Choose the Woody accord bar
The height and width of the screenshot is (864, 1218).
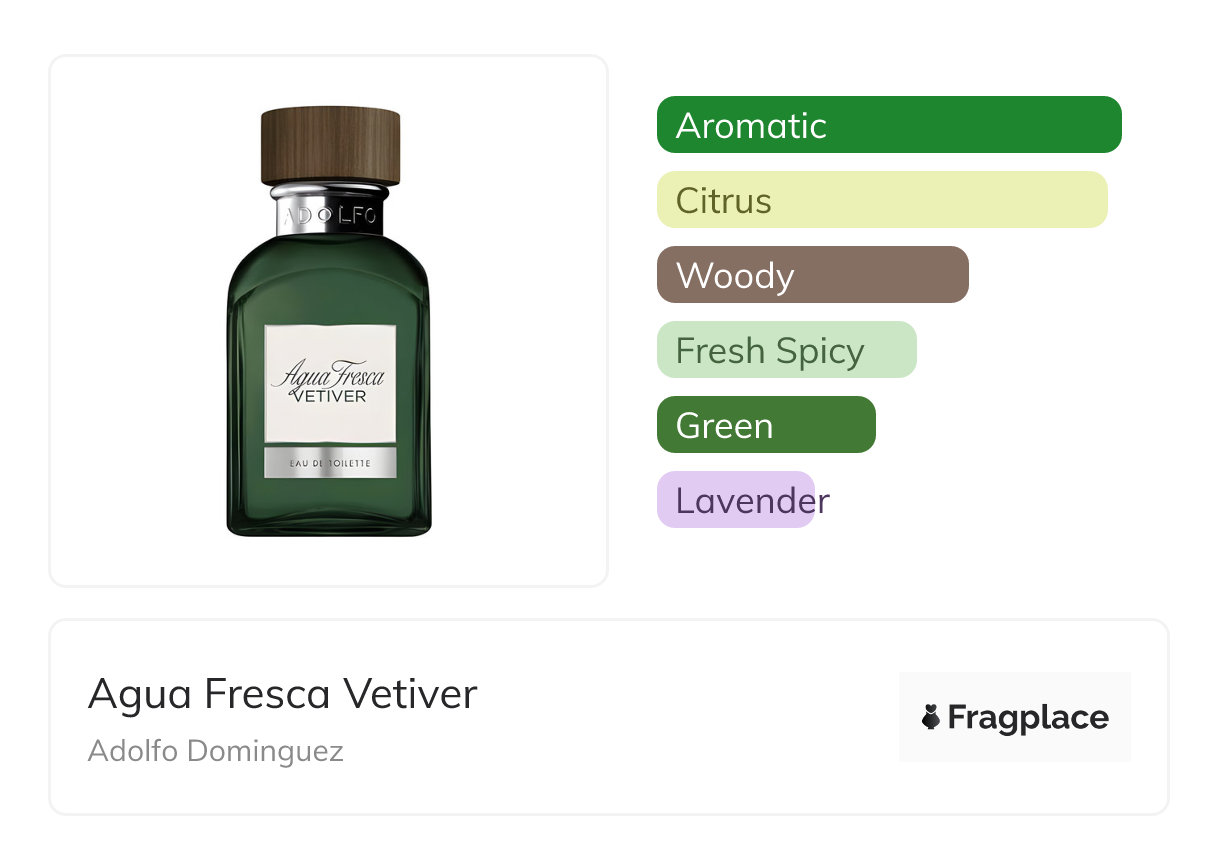tap(812, 275)
